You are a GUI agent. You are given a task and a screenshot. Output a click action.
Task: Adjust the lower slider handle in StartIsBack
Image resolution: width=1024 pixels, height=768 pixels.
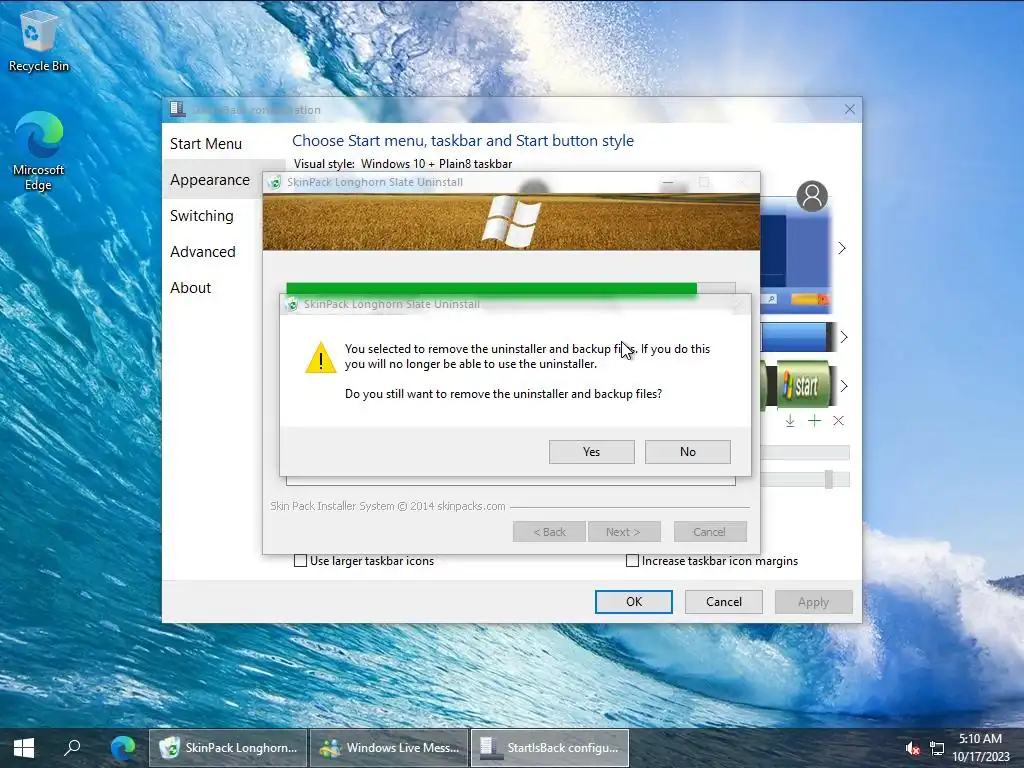coord(829,479)
